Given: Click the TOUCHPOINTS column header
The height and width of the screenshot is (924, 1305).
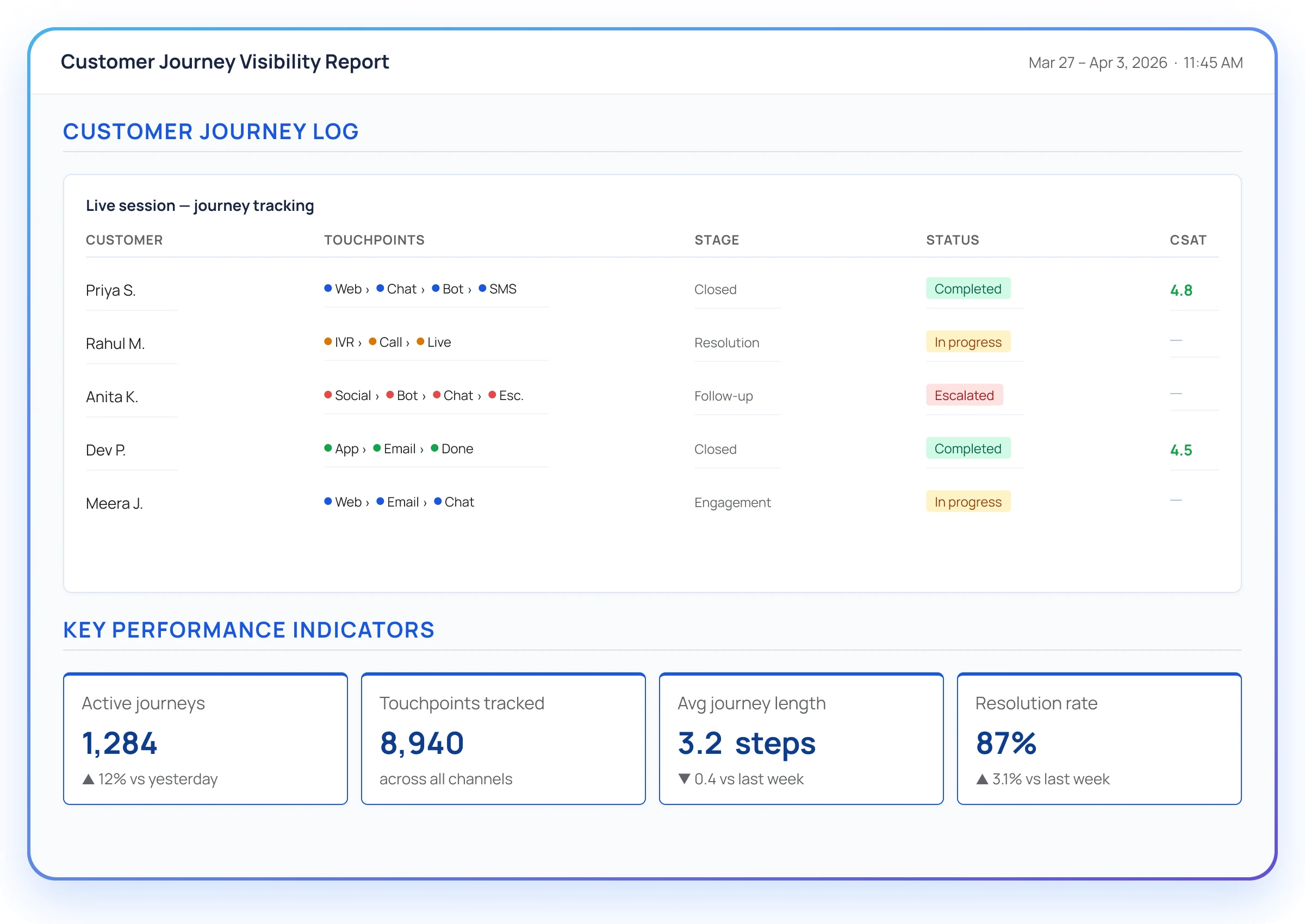Looking at the screenshot, I should [x=374, y=240].
